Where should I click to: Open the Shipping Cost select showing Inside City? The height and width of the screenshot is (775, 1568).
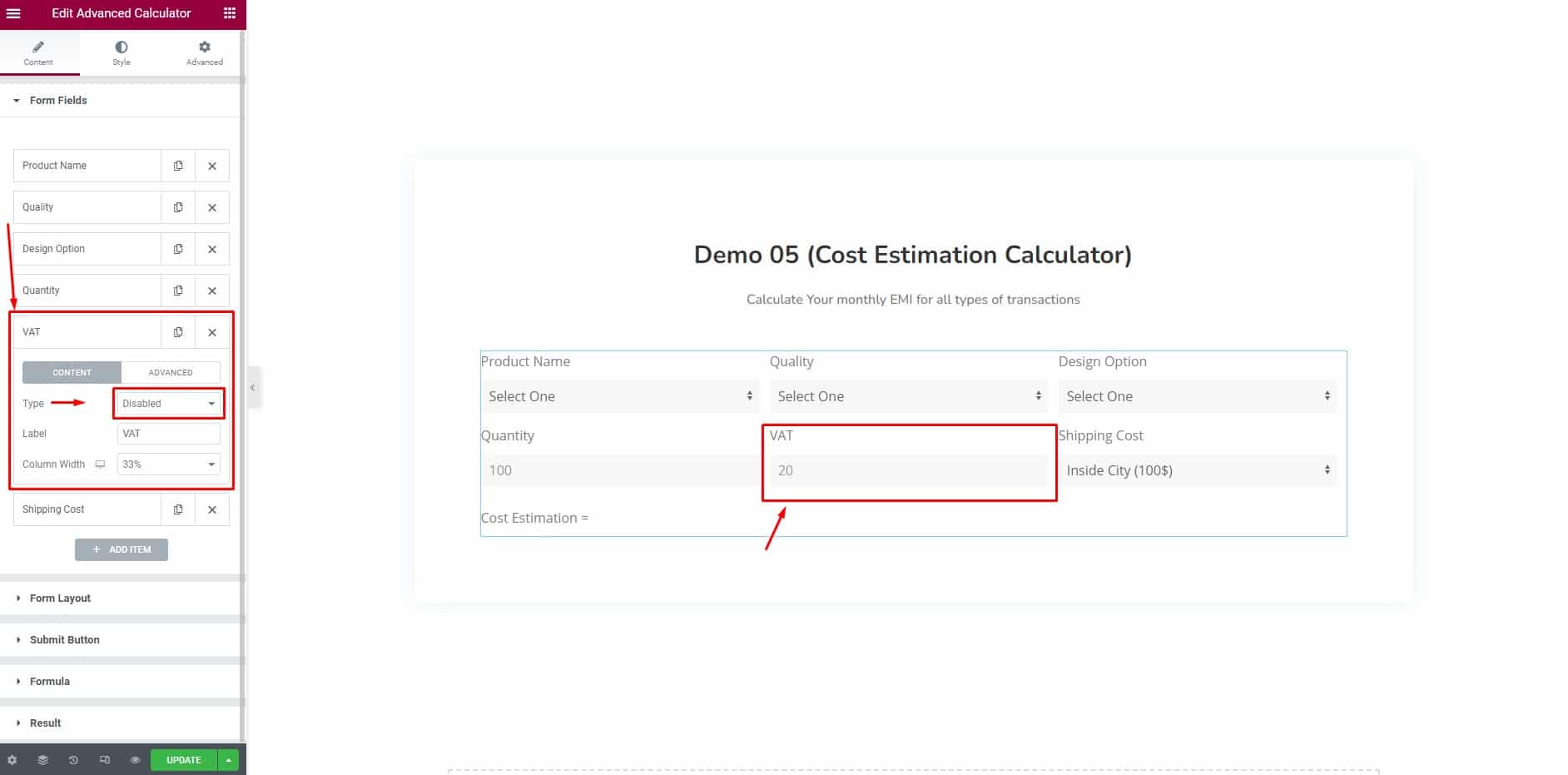click(1197, 470)
